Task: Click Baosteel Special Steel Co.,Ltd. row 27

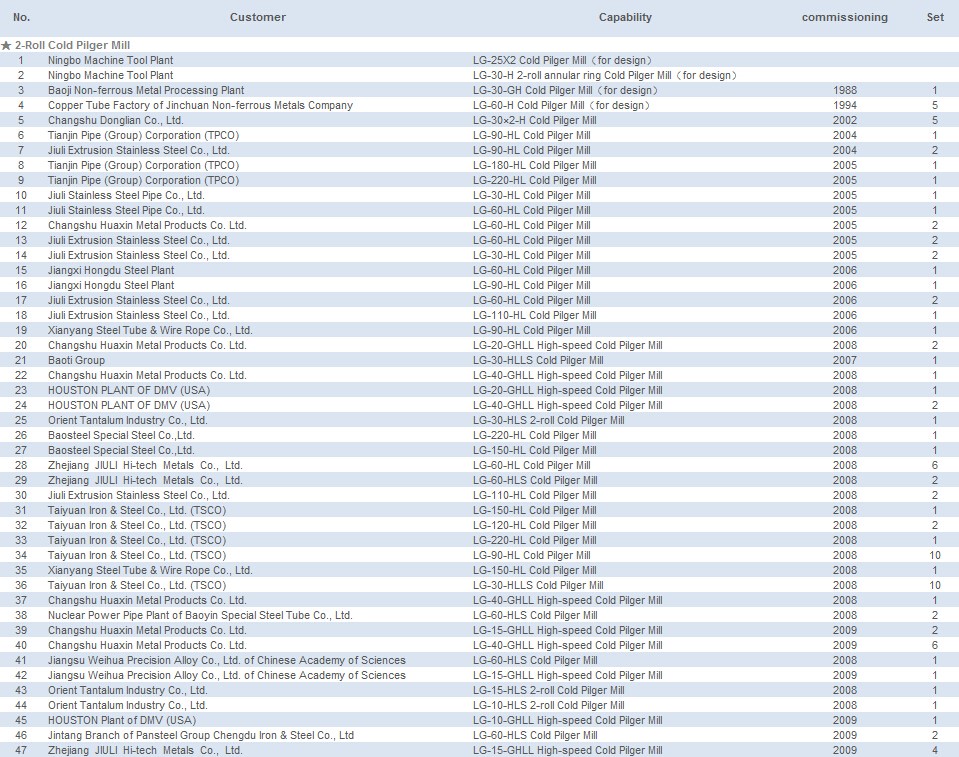Action: point(121,450)
